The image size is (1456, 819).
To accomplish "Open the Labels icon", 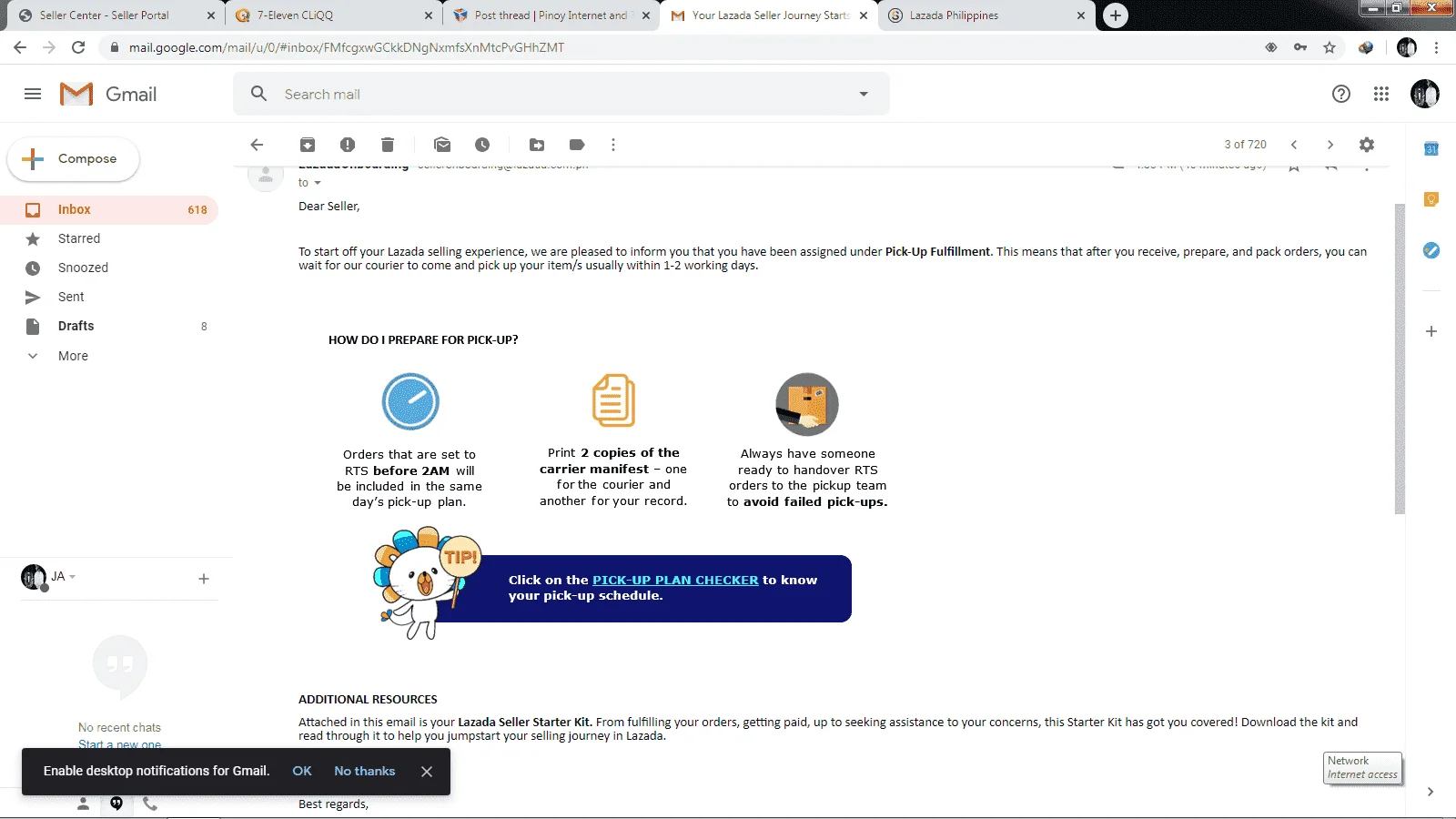I will 577,145.
